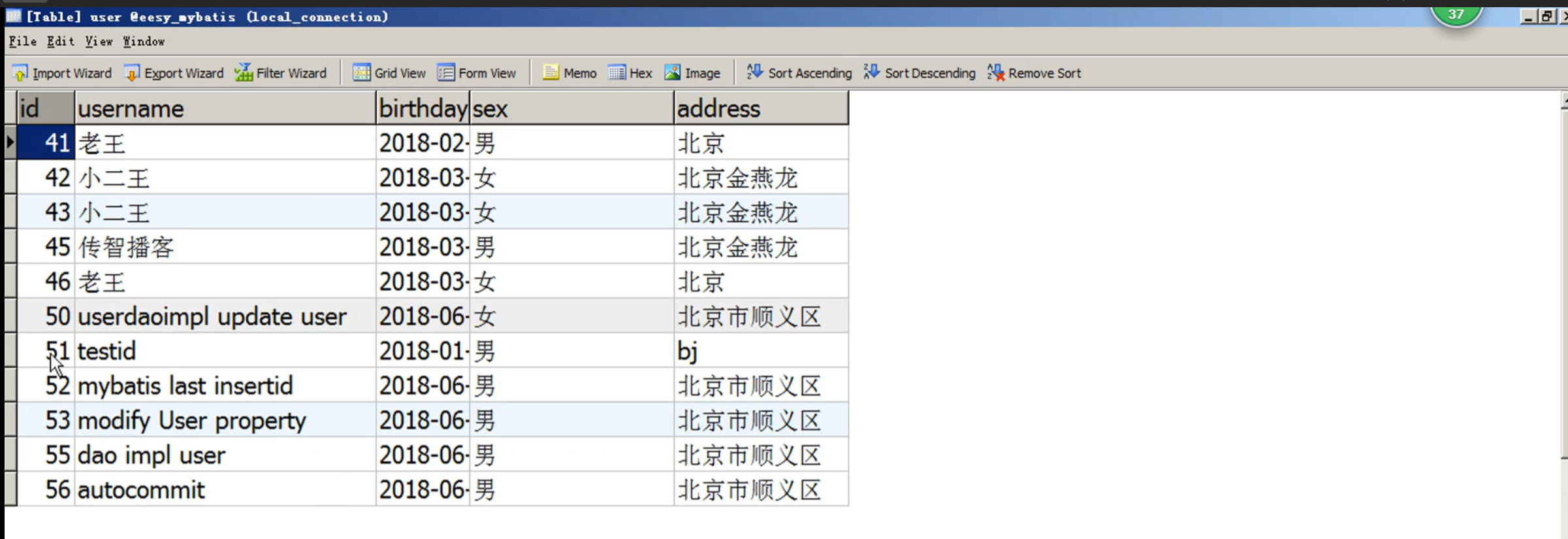Open the Image viewer
This screenshot has width=1568, height=539.
point(692,73)
